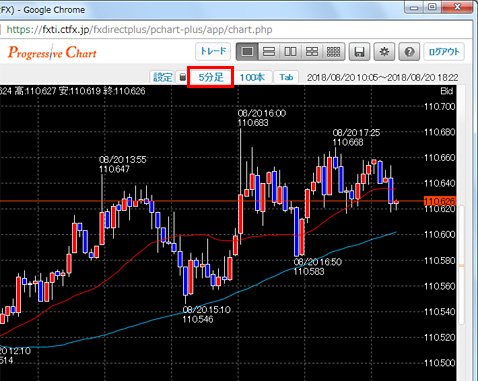Open the 100本 bar count selector
This screenshot has width=478, height=381.
click(252, 77)
